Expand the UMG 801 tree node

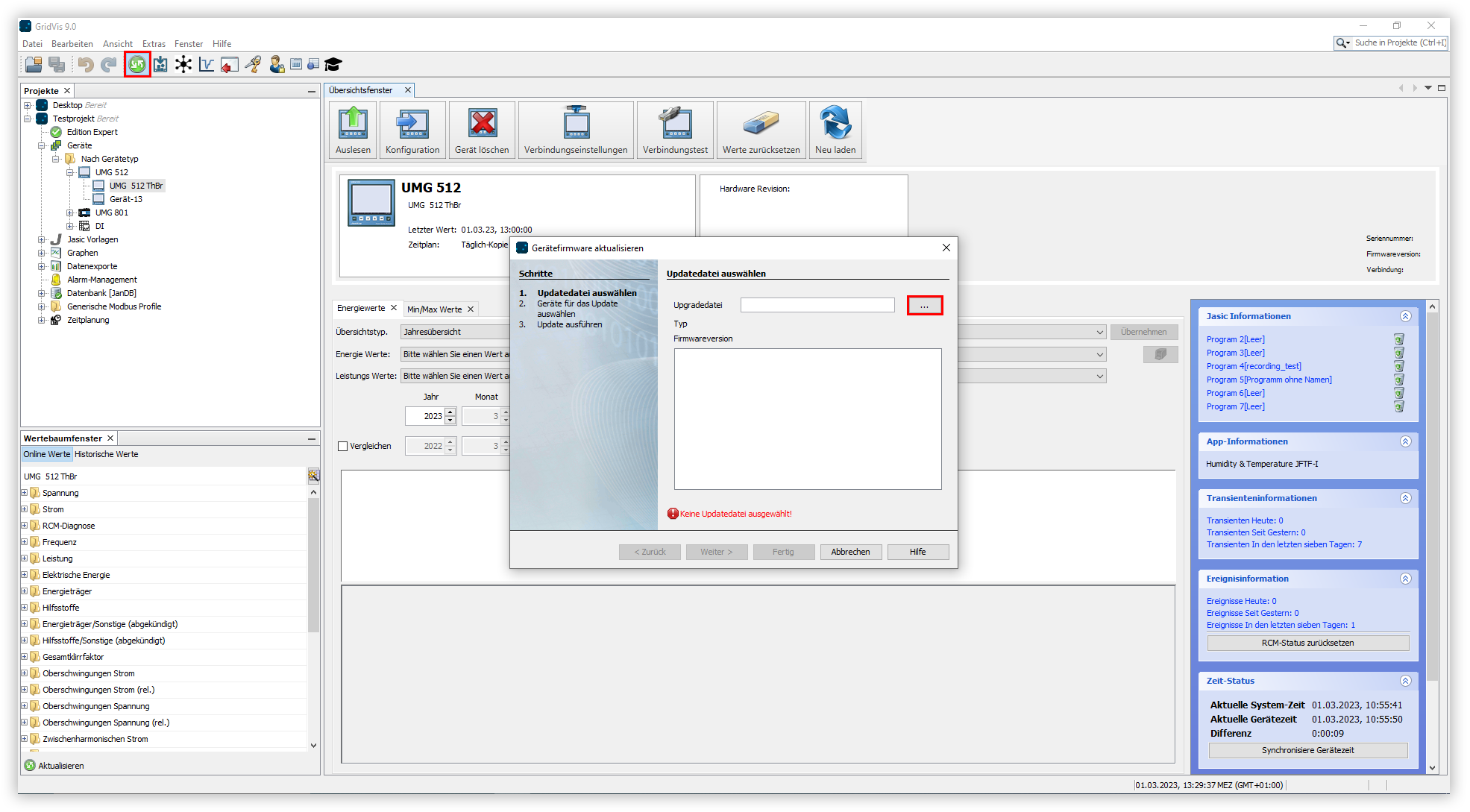(70, 213)
